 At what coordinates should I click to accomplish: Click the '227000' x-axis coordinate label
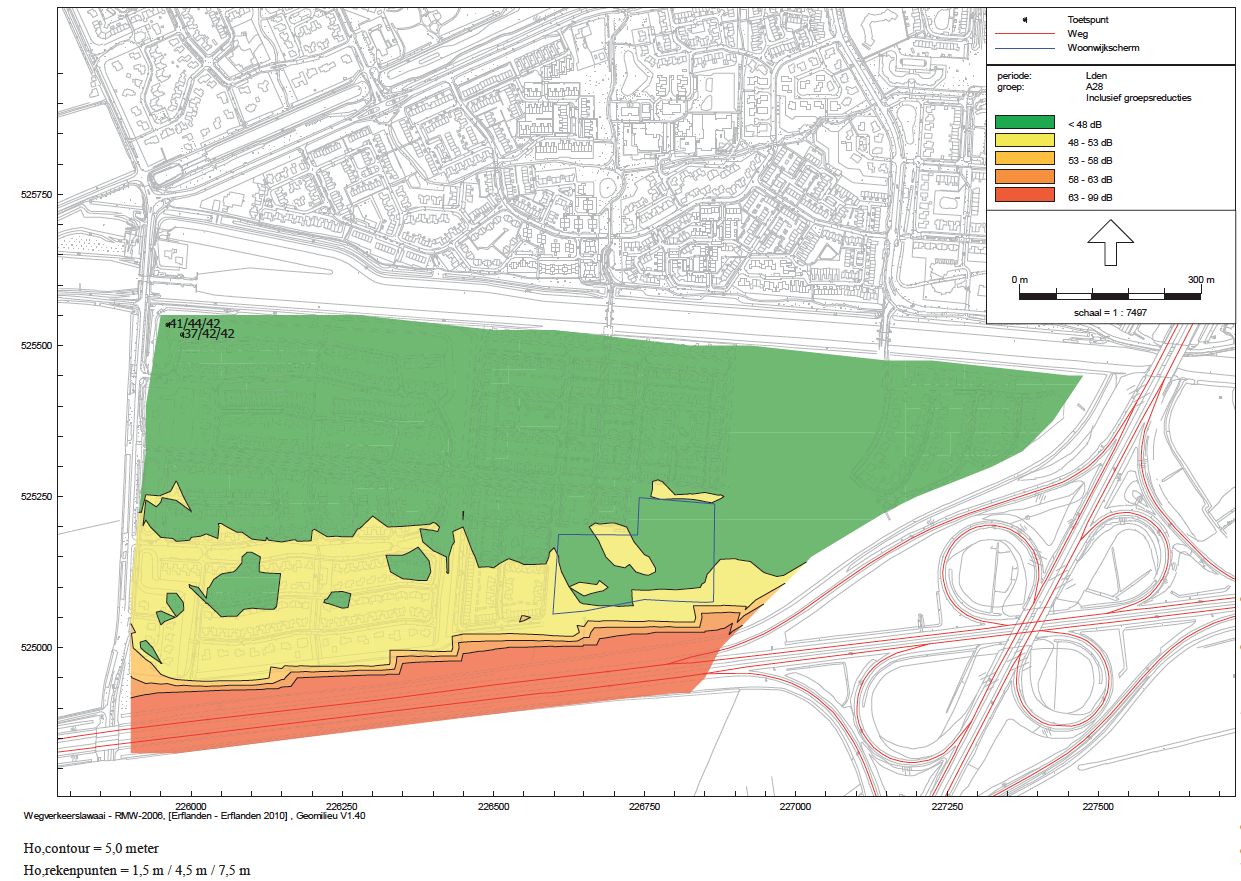(796, 805)
